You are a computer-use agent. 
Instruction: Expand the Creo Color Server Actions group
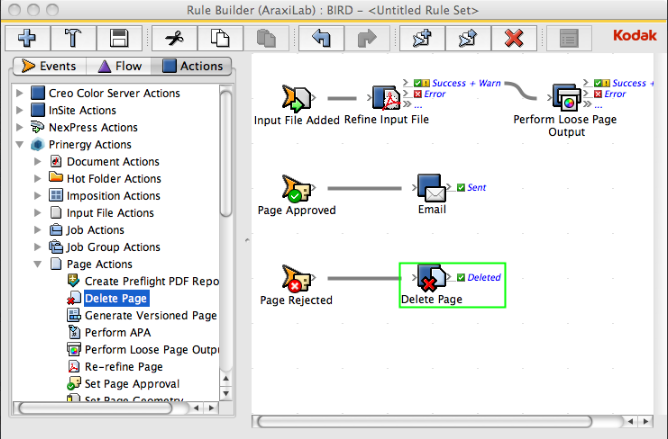coord(22,94)
